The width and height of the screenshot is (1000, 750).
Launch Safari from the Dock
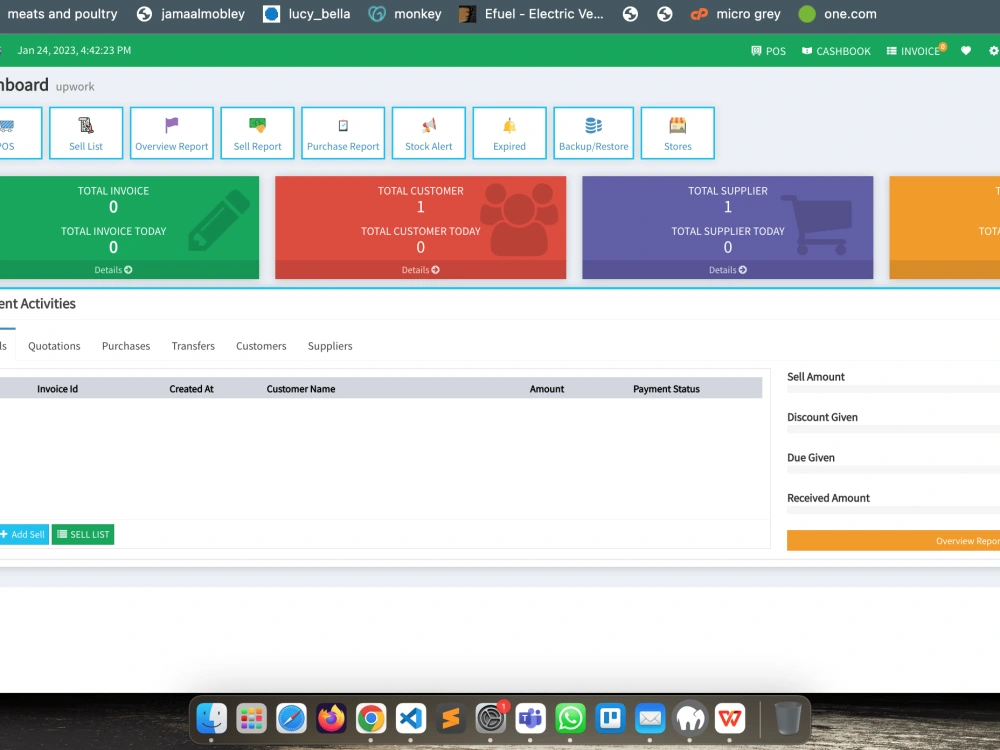[x=291, y=719]
